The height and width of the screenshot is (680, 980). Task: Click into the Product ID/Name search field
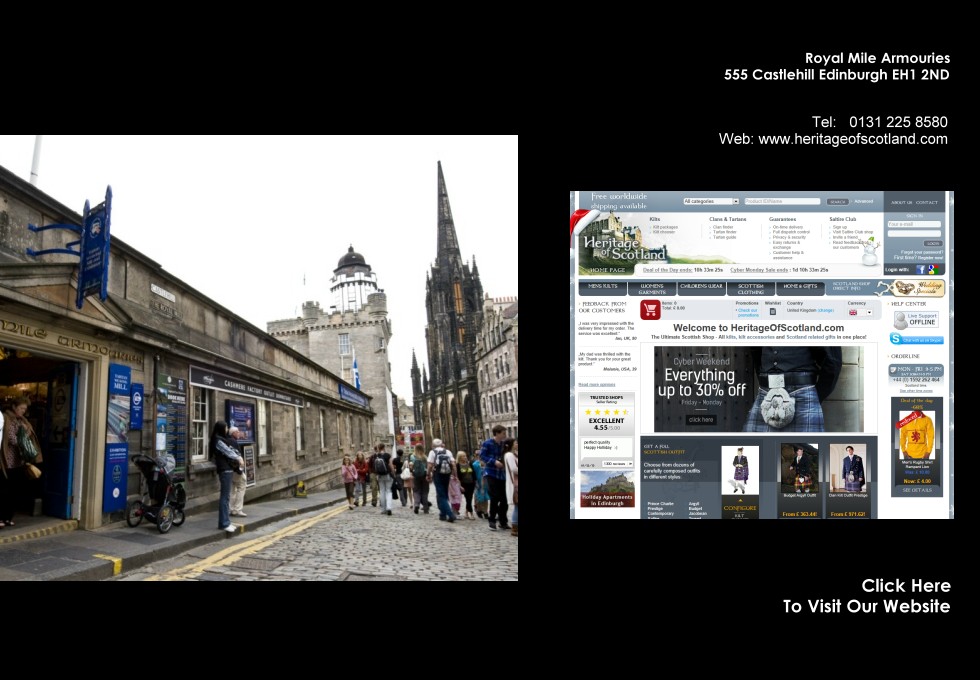coord(782,201)
